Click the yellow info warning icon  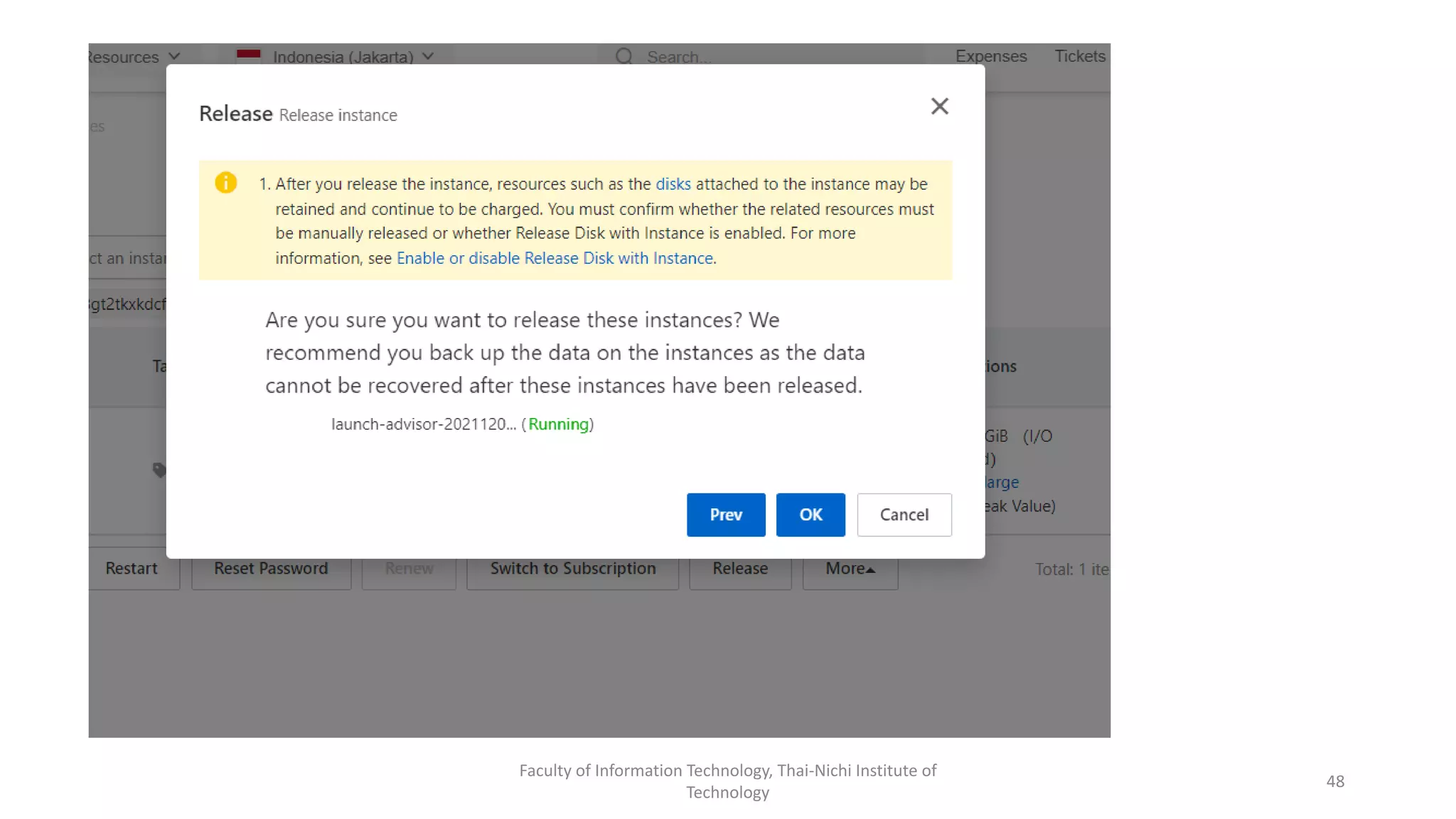click(225, 183)
